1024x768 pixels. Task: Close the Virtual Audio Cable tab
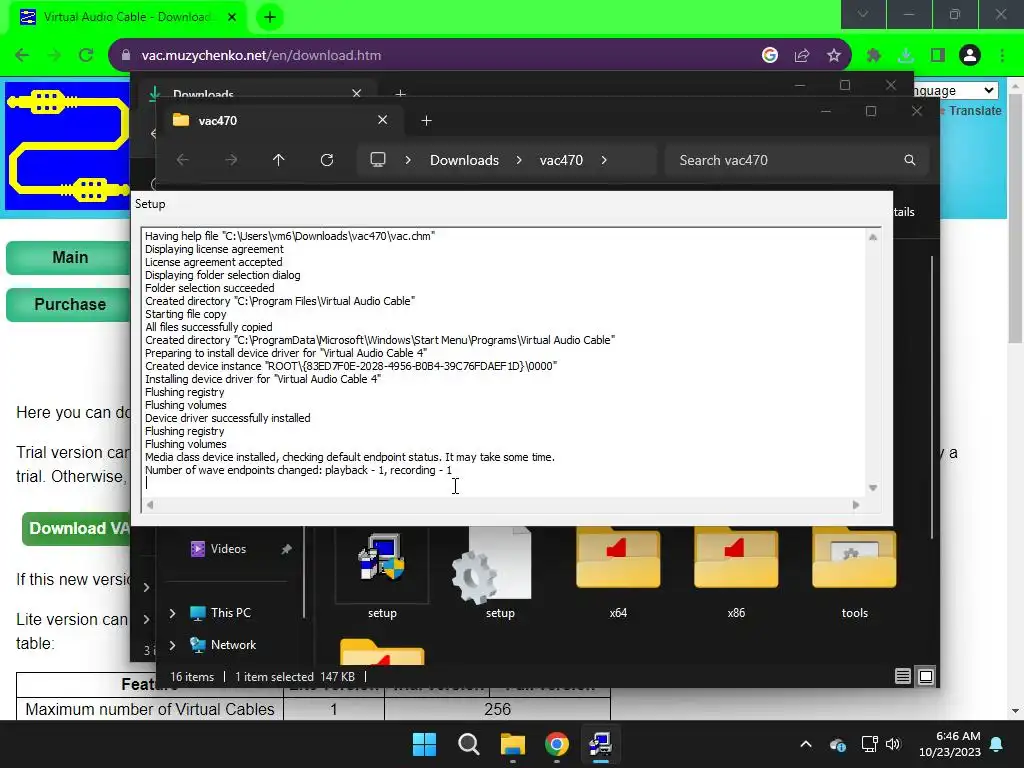coord(232,17)
